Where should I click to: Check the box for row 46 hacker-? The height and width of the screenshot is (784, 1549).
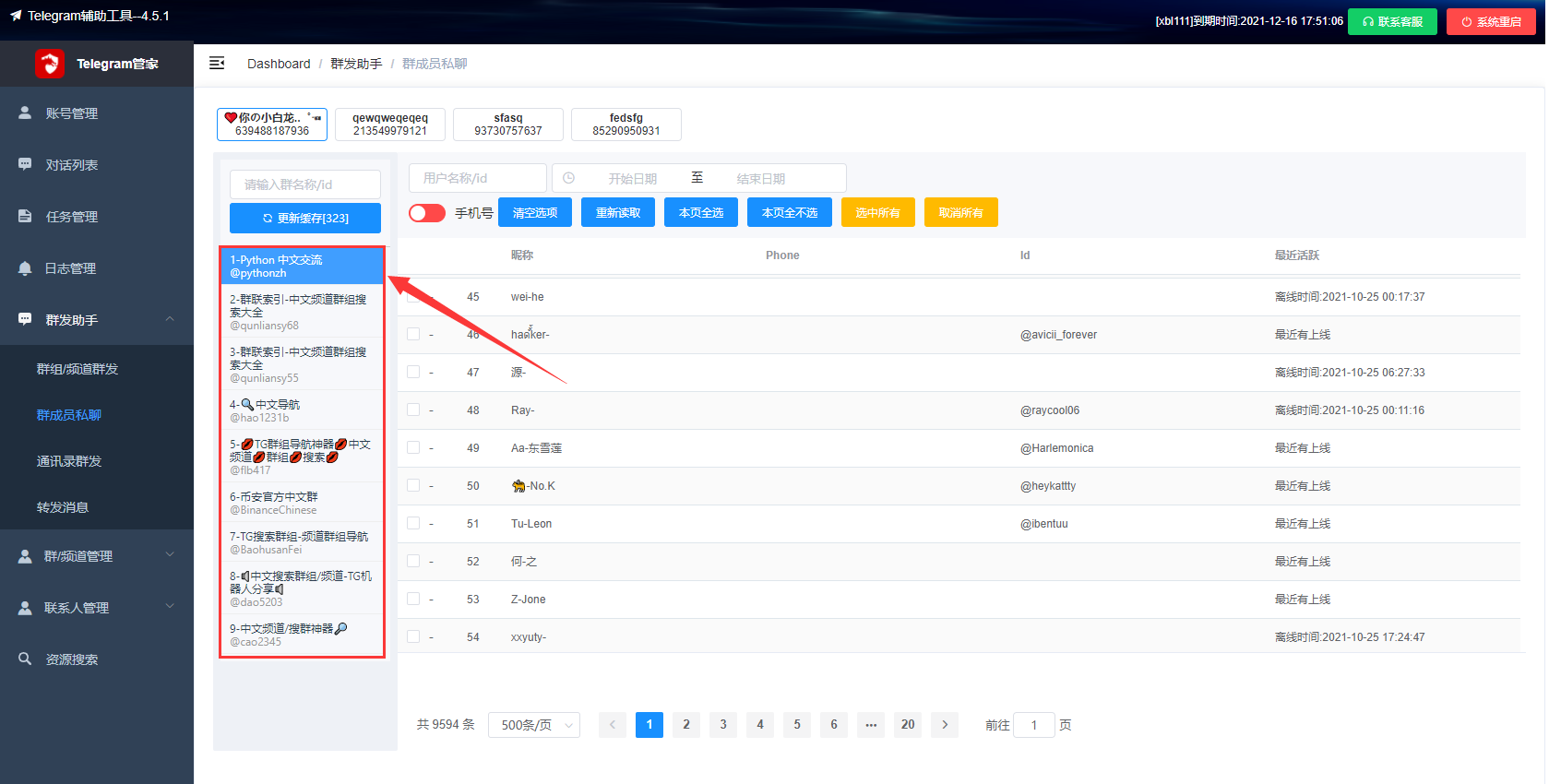coord(413,334)
